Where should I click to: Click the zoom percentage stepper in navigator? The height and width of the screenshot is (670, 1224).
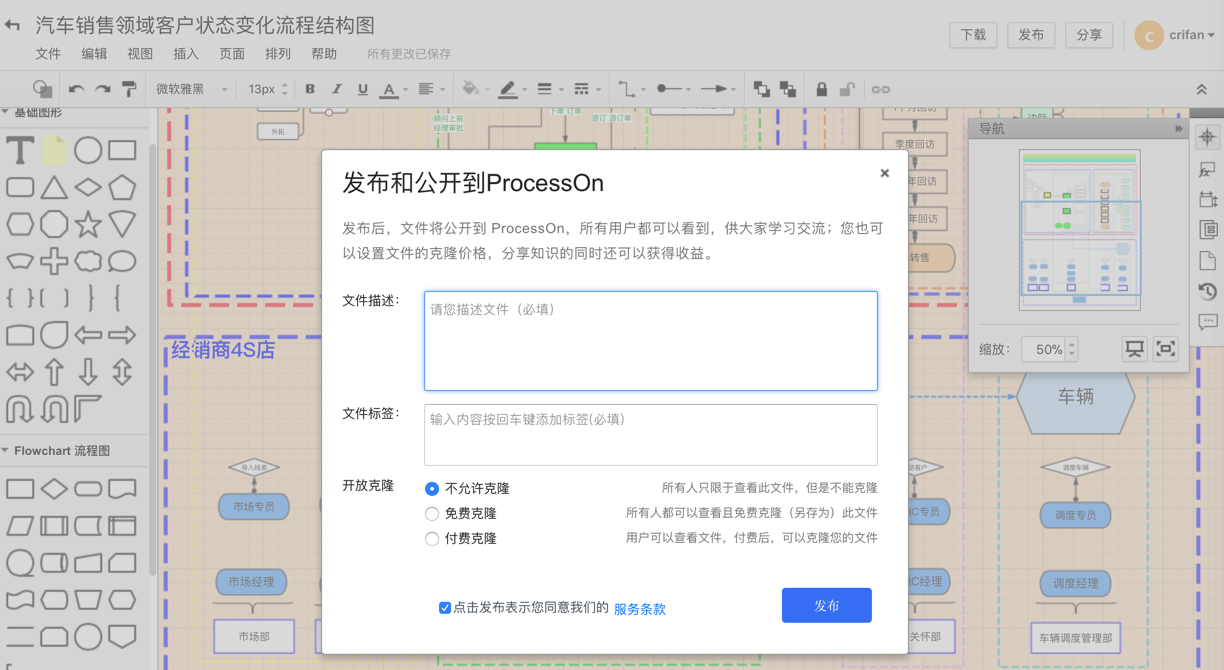click(1072, 349)
